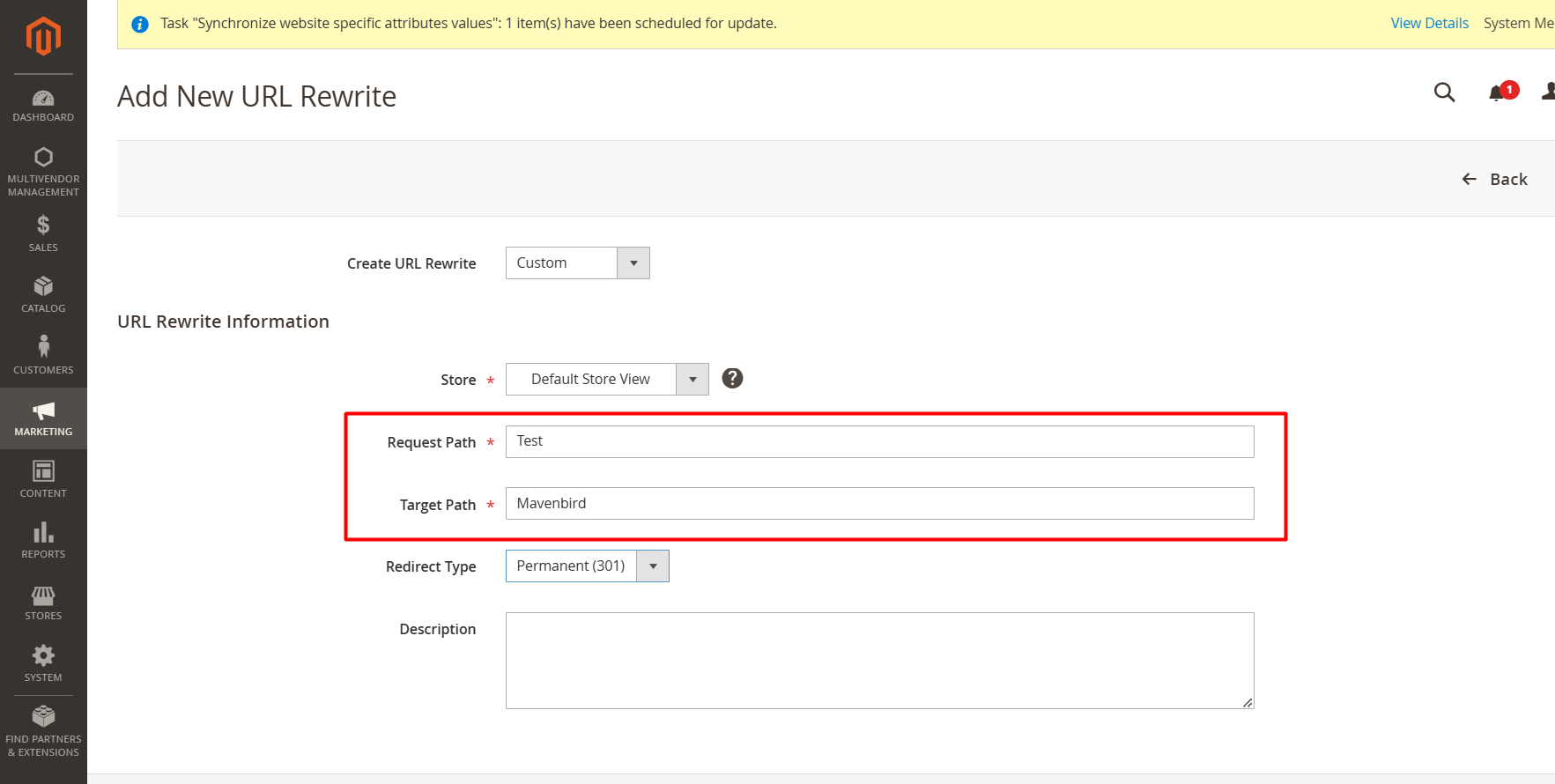Open the Reports menu in the sidebar
Screen dimensions: 1555x784
pos(43,541)
